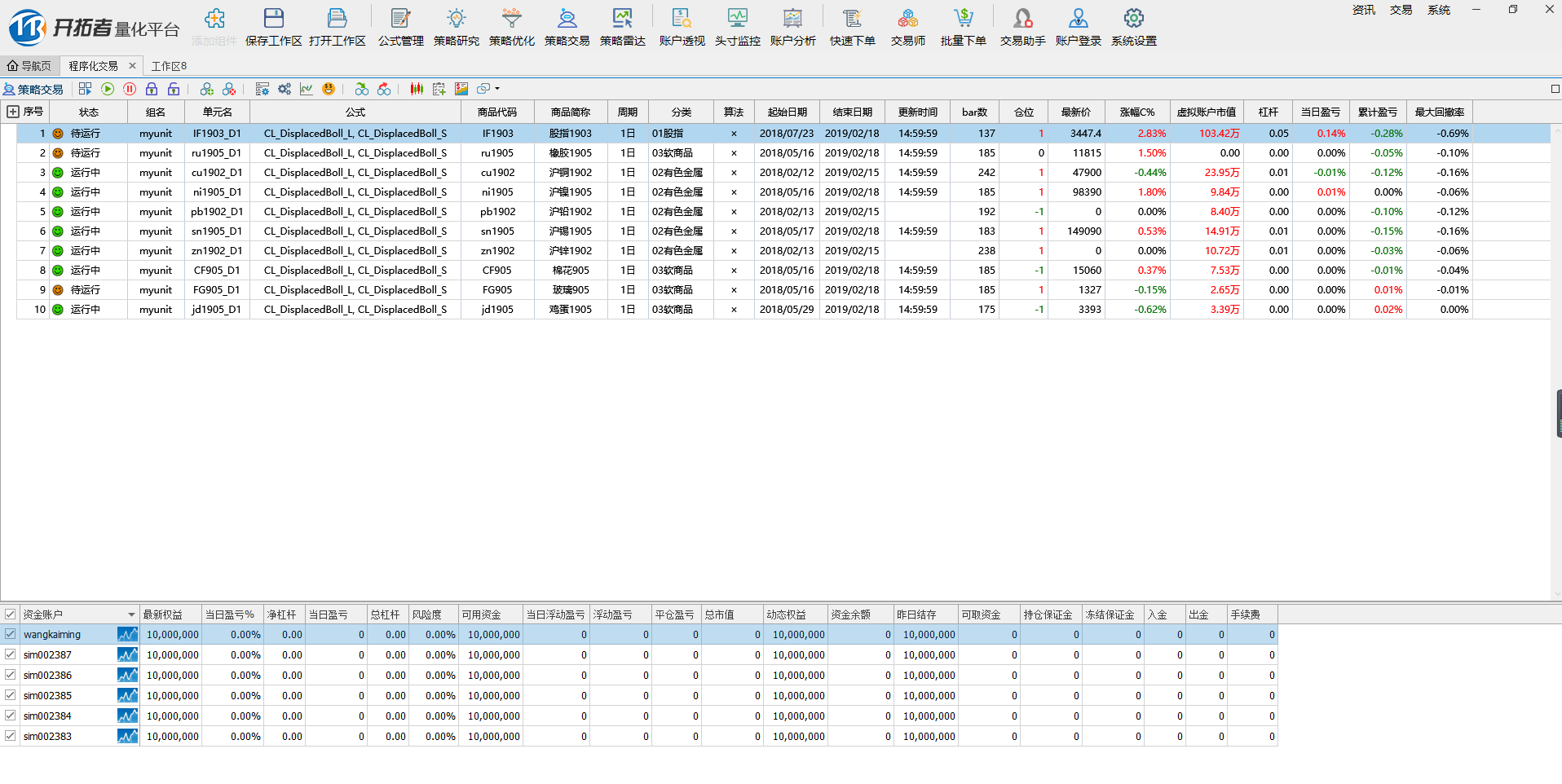
Task: Click the smiley money face icon
Action: pos(329,89)
